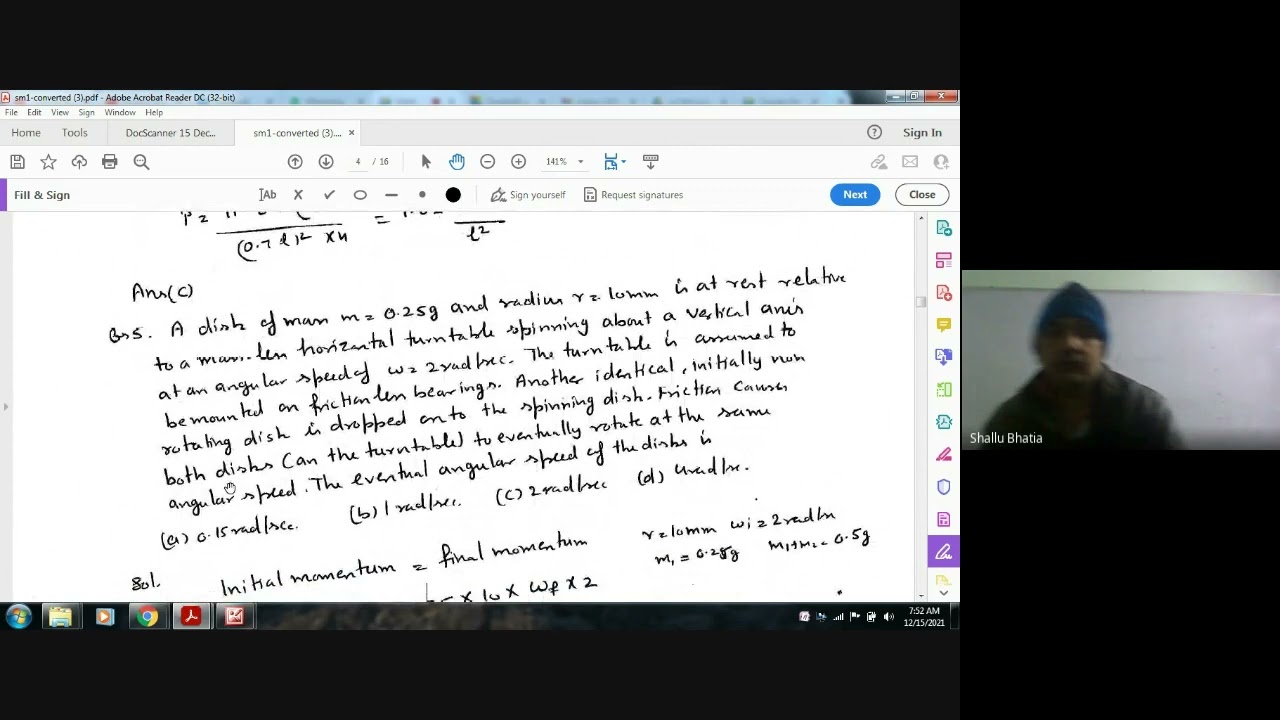Open the View menu

[60, 113]
